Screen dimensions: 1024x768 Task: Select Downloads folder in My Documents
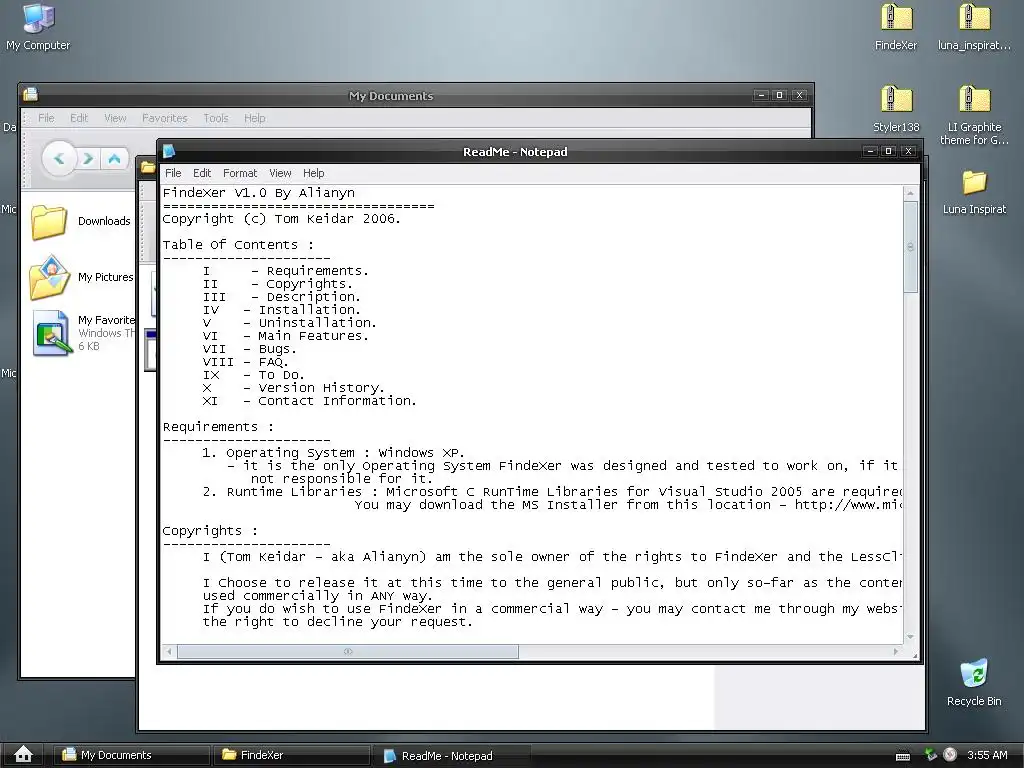point(81,221)
